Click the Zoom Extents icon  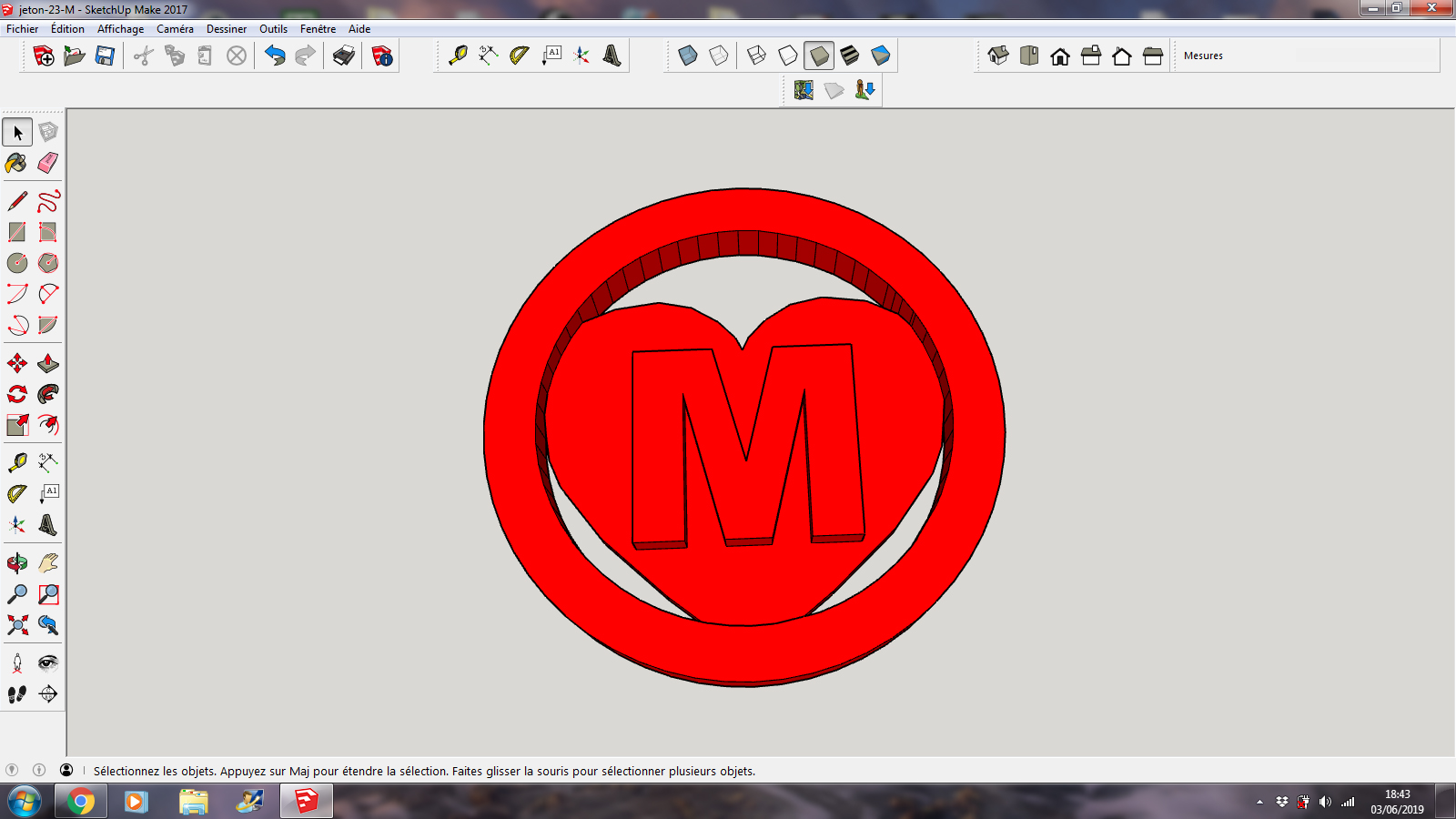coord(16,625)
